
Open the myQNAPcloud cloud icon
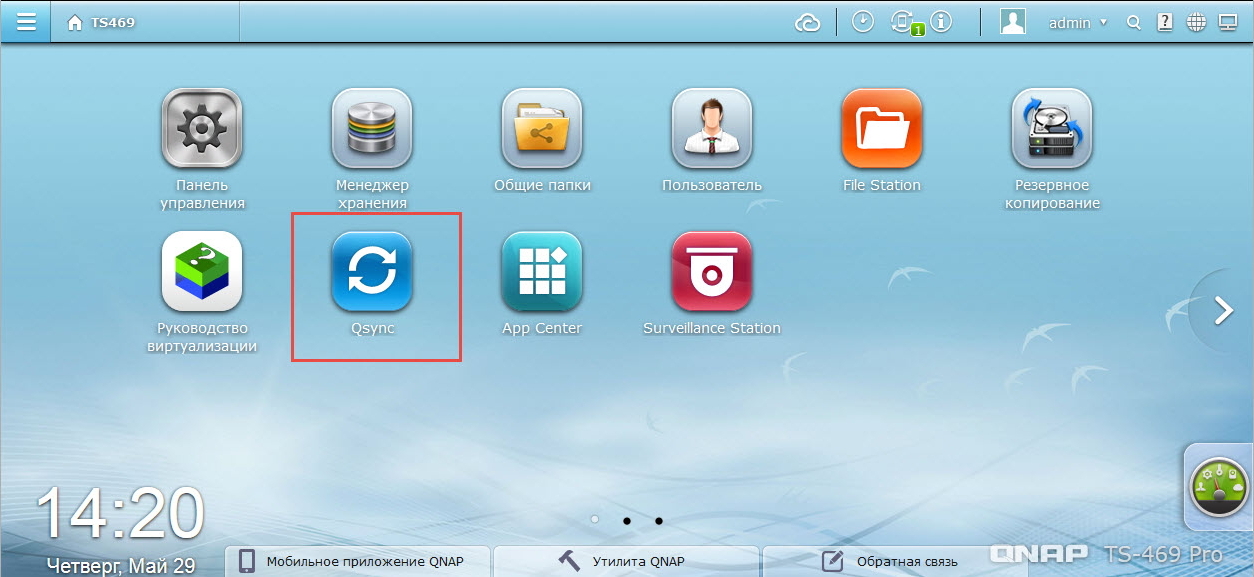tap(808, 22)
